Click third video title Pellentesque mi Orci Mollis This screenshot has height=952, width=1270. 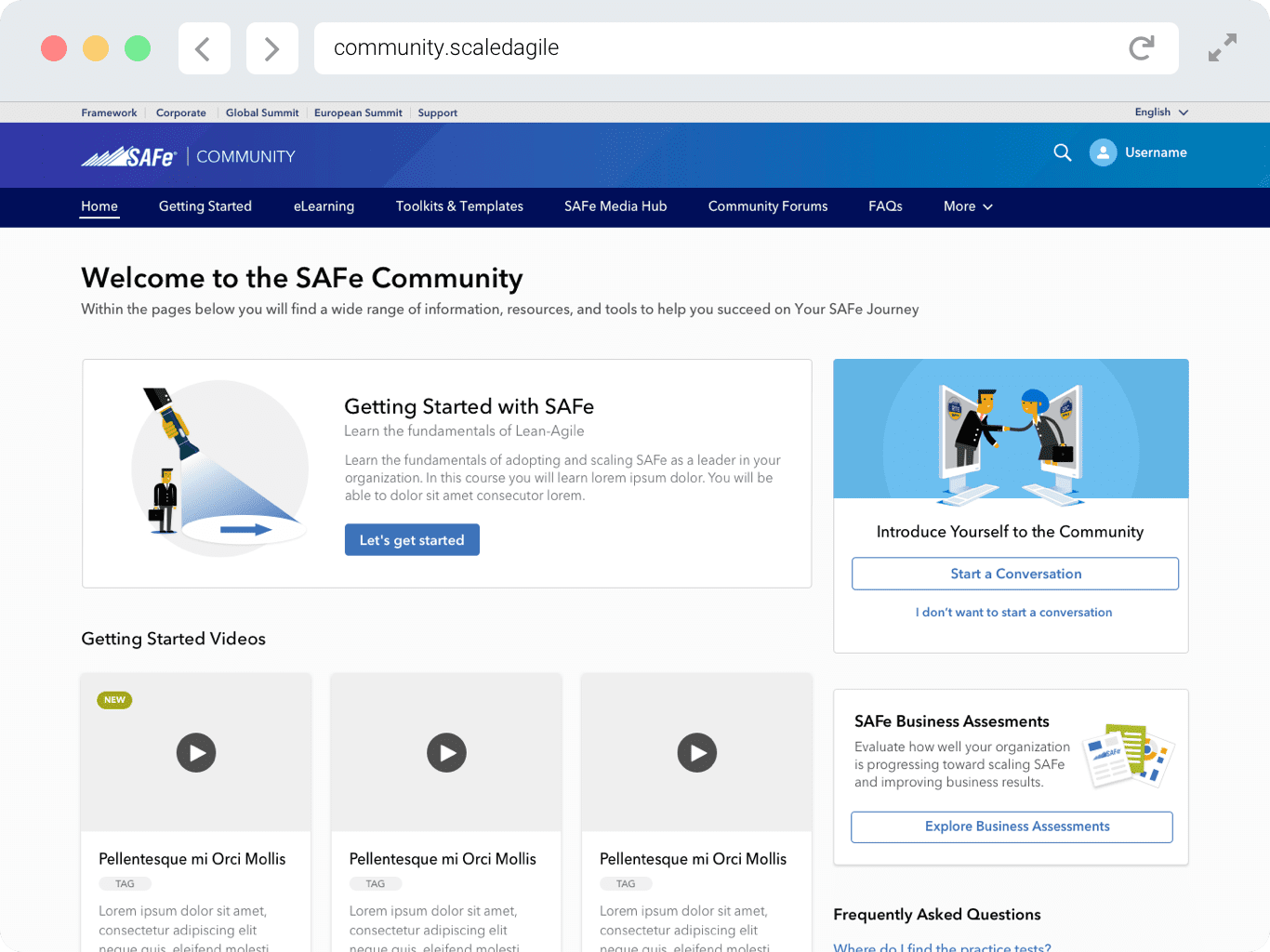point(693,859)
